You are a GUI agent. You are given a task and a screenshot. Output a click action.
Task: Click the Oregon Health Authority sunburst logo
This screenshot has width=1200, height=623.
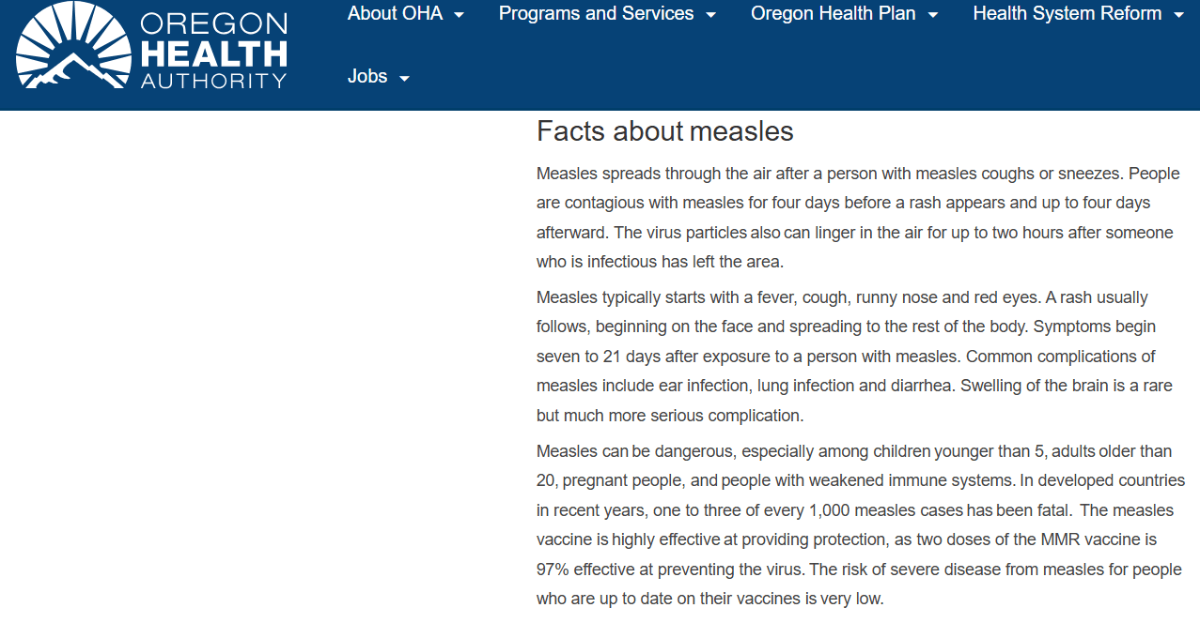pyautogui.click(x=73, y=47)
